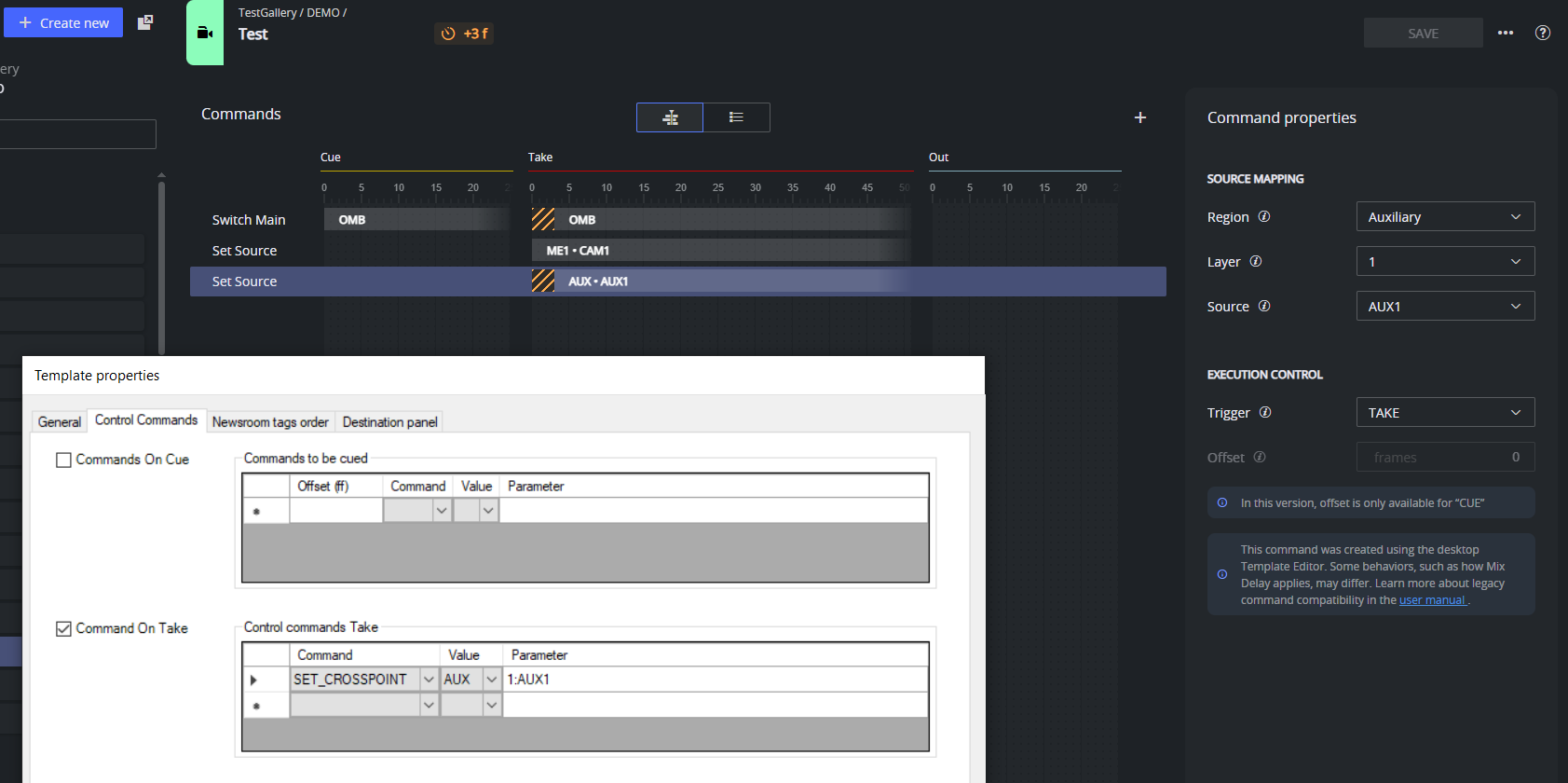
Task: Expand the Source dropdown showing AUX1
Action: [1445, 306]
